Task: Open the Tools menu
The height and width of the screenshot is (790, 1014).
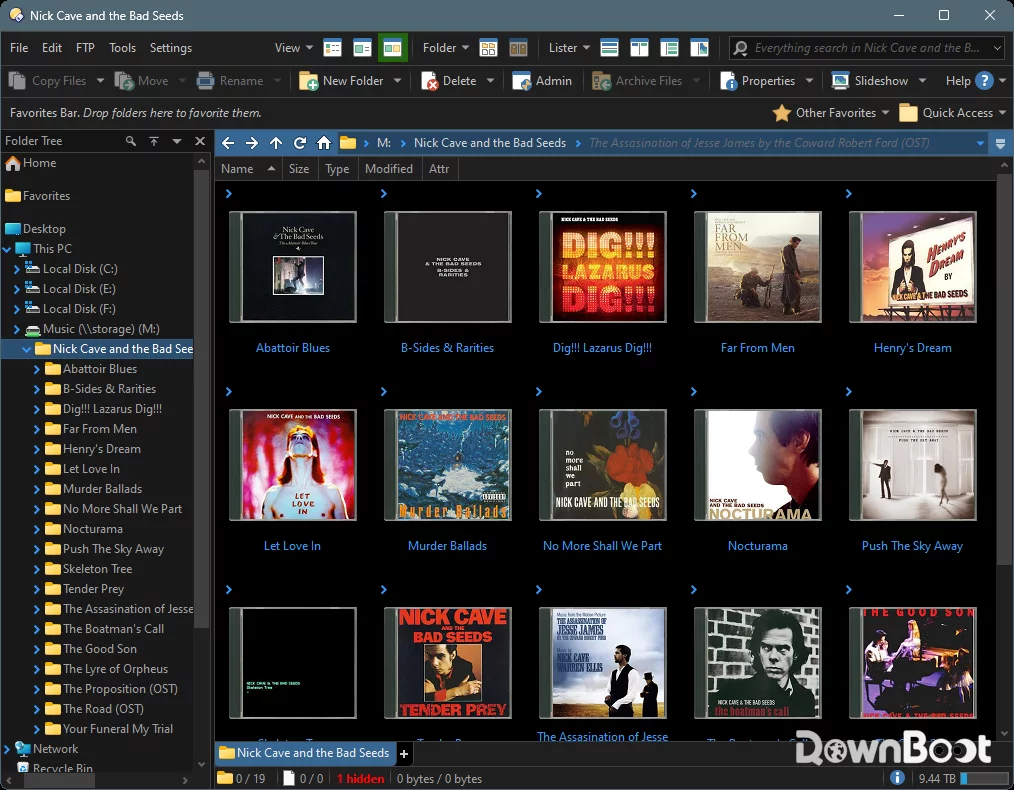Action: 122,48
